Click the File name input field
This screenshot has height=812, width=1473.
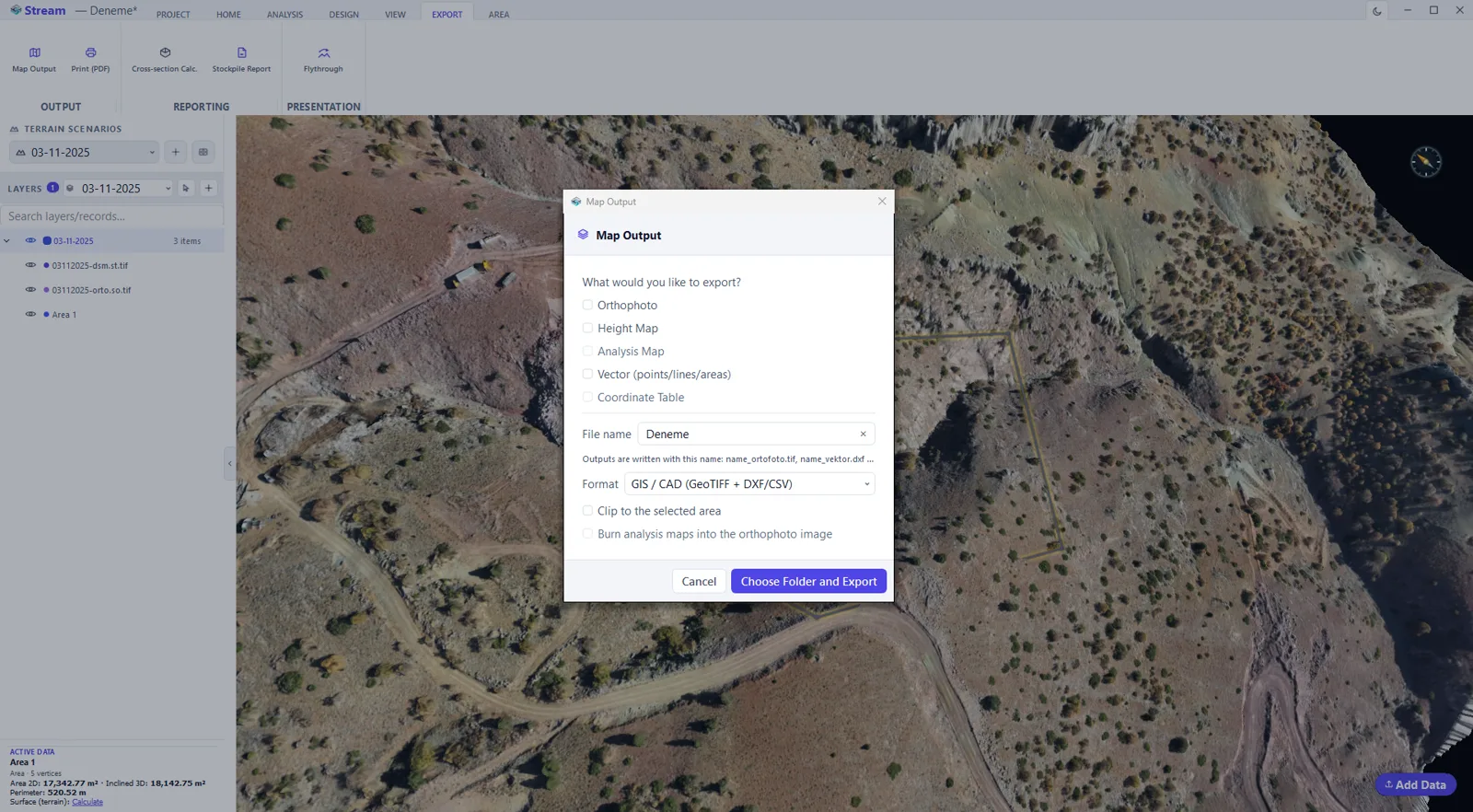pyautogui.click(x=756, y=434)
